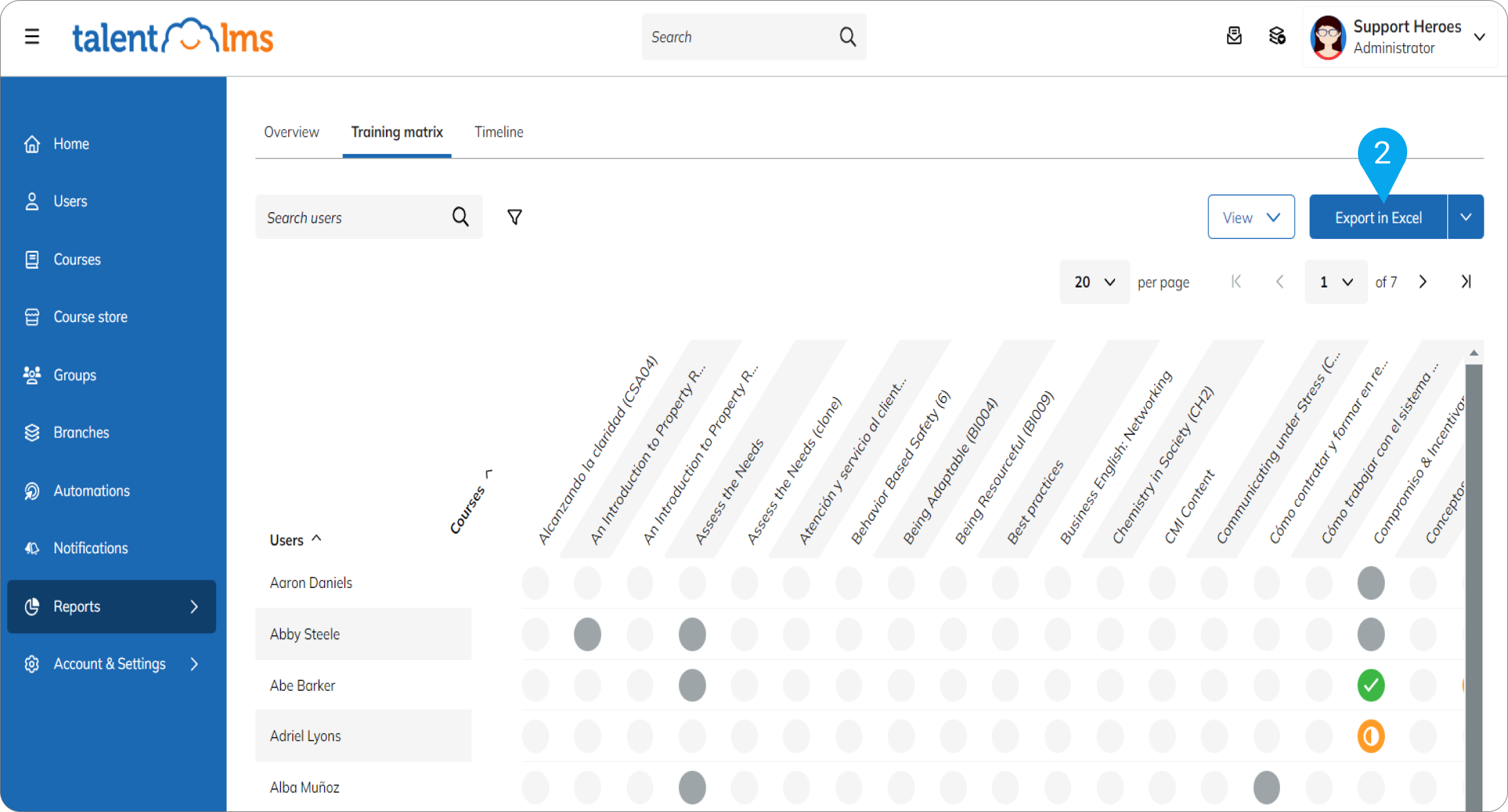
Task: Toggle Users column sort arrow
Action: tap(317, 538)
